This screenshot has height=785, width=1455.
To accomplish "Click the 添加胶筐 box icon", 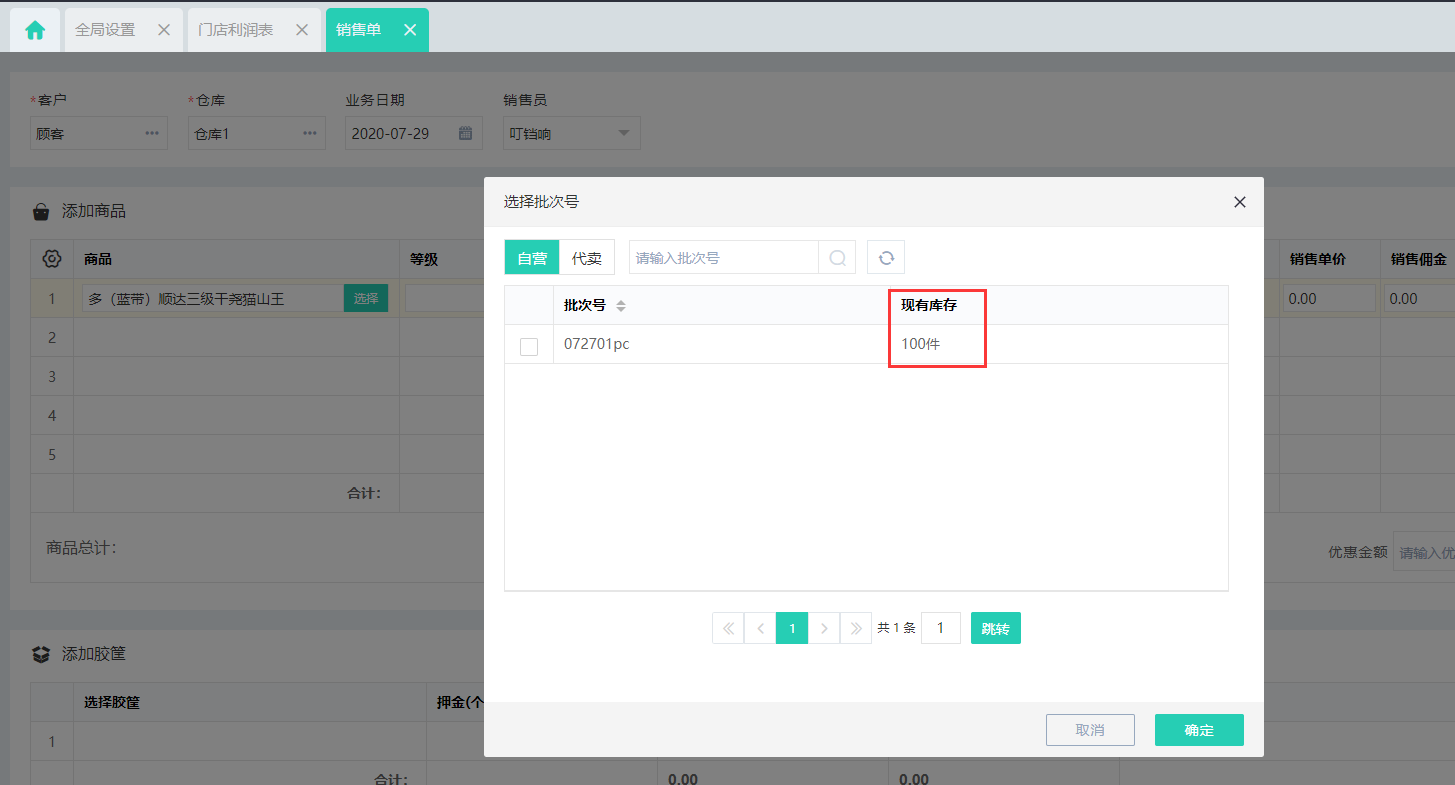I will click(41, 654).
